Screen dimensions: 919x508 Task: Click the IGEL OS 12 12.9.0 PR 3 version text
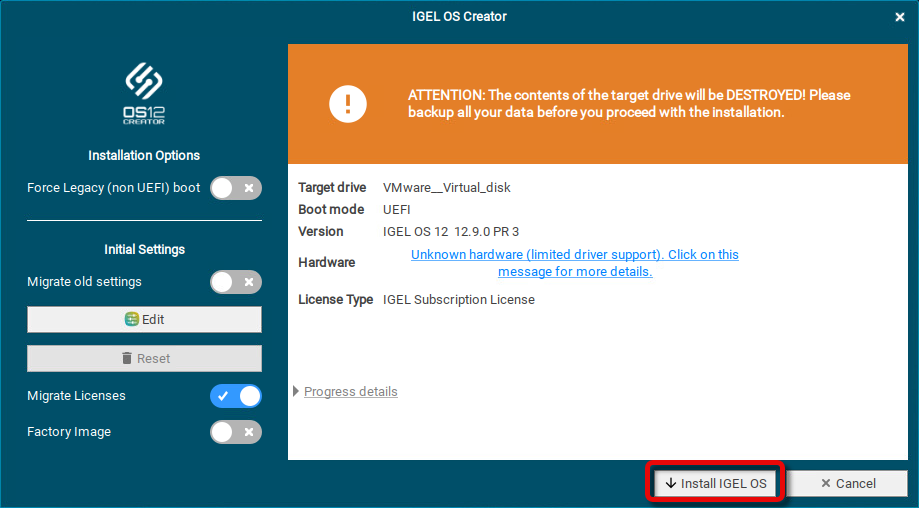pyautogui.click(x=451, y=231)
